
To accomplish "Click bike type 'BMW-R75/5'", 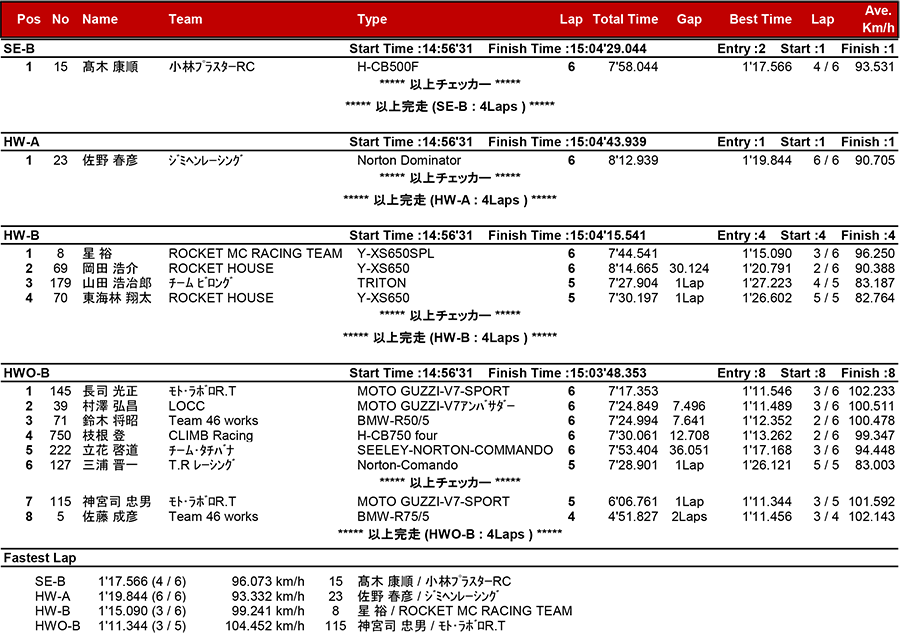I will point(393,517).
